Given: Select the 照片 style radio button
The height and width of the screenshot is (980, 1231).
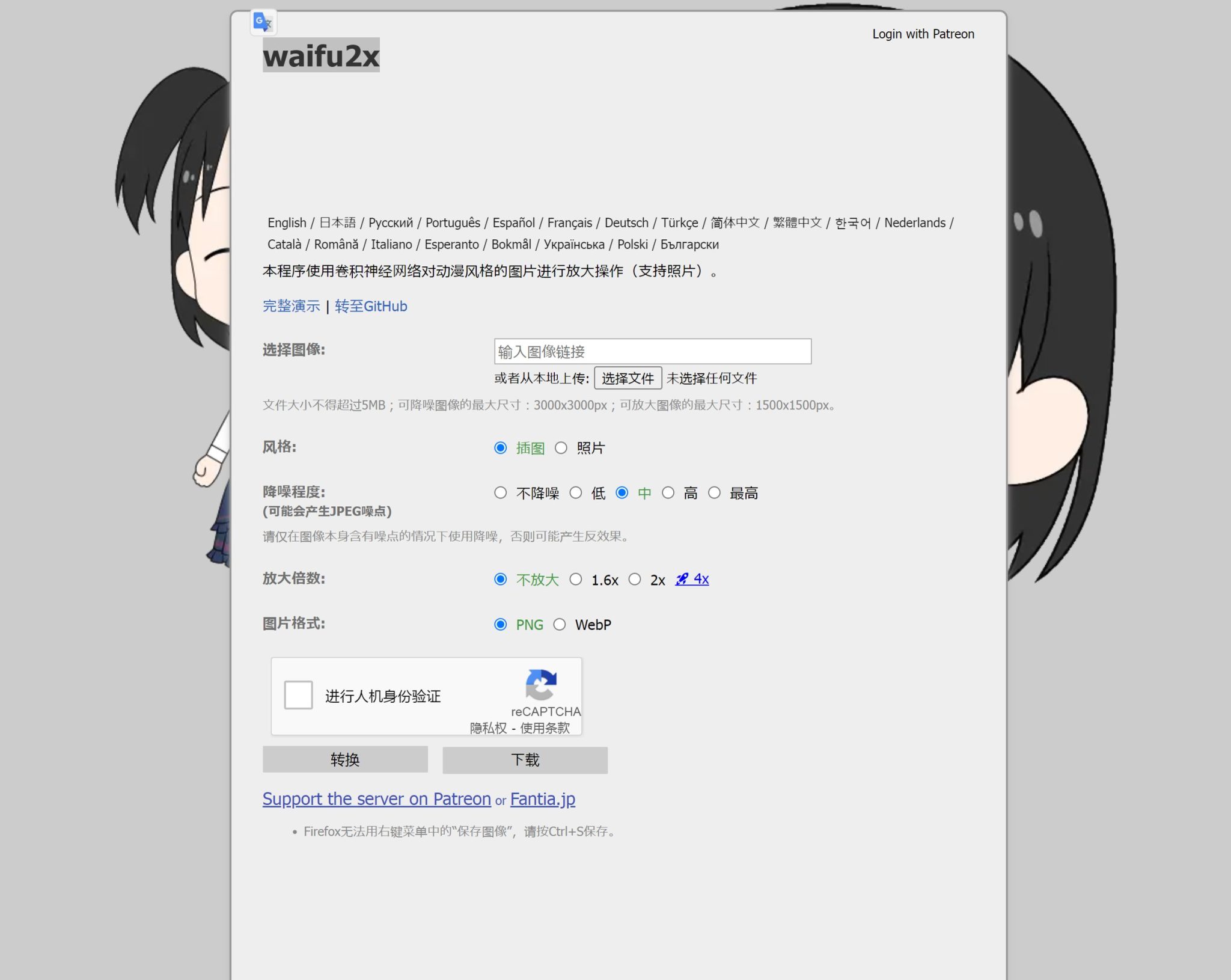Looking at the screenshot, I should pyautogui.click(x=561, y=447).
